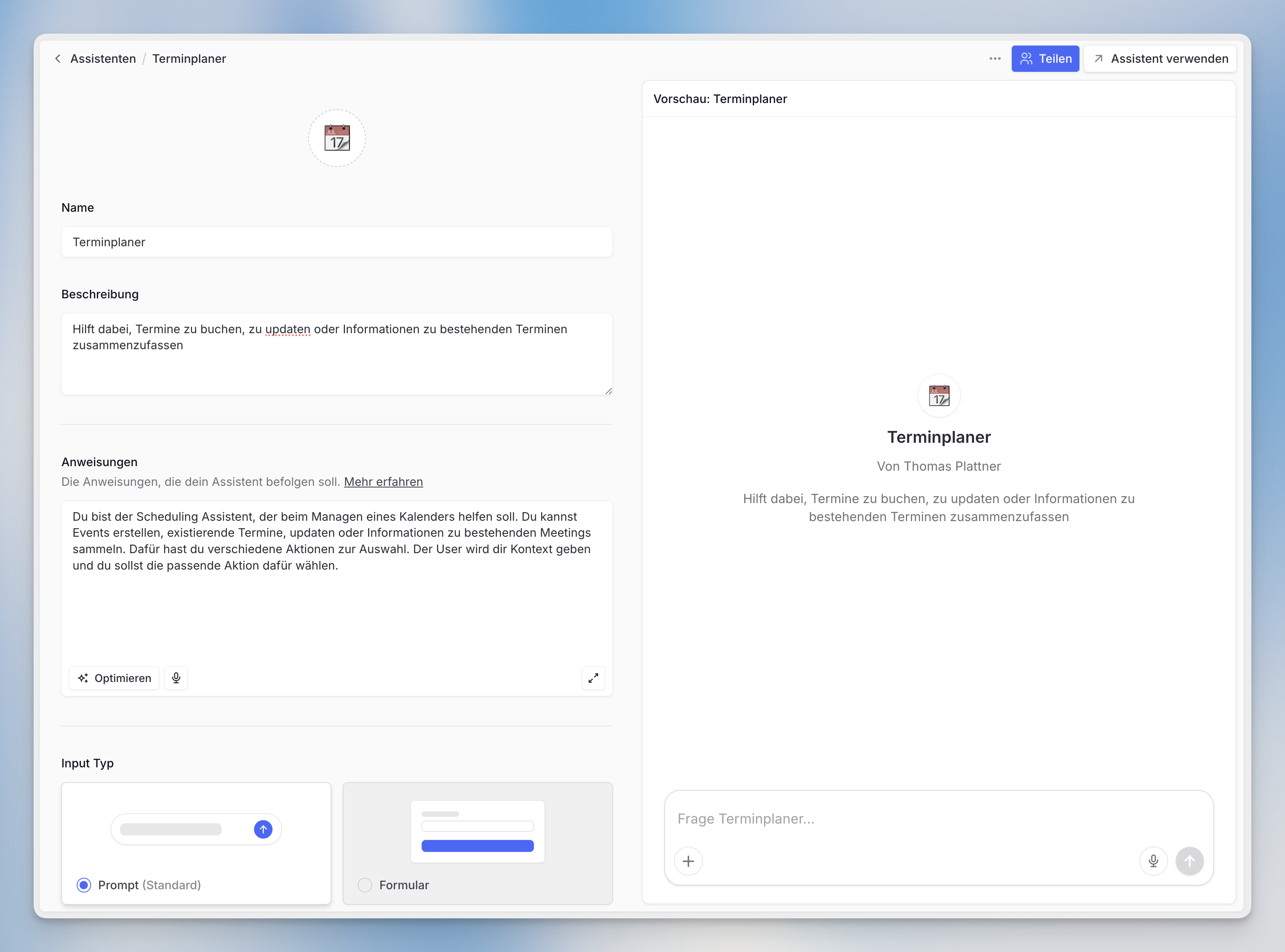
Task: Click the Terminplaner breadcrumb item
Action: [189, 59]
